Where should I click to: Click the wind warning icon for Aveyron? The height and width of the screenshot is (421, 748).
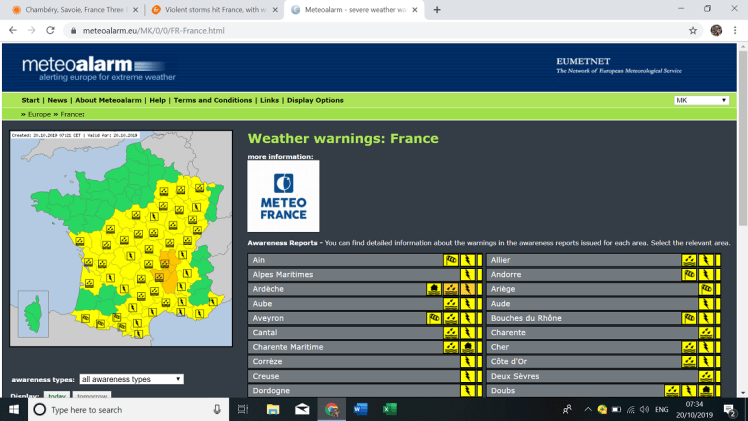pos(434,318)
